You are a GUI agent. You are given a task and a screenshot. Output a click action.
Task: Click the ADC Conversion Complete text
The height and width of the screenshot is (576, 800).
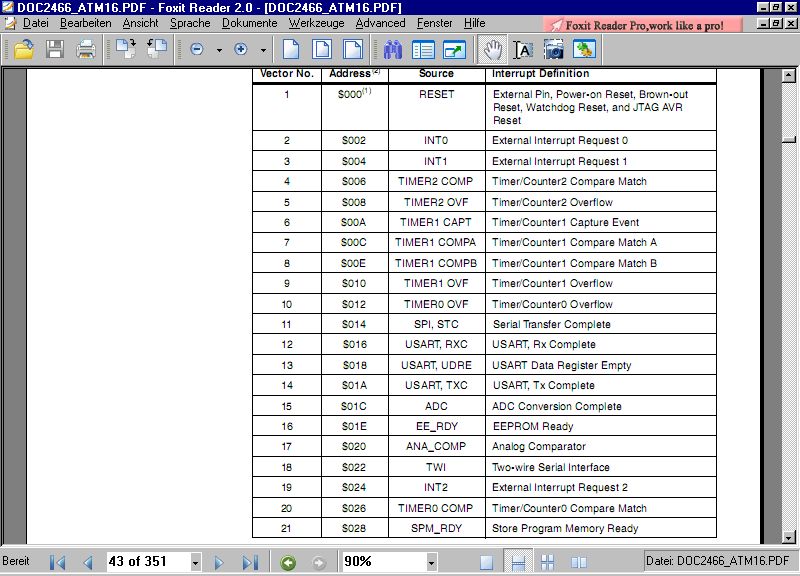[x=557, y=406]
